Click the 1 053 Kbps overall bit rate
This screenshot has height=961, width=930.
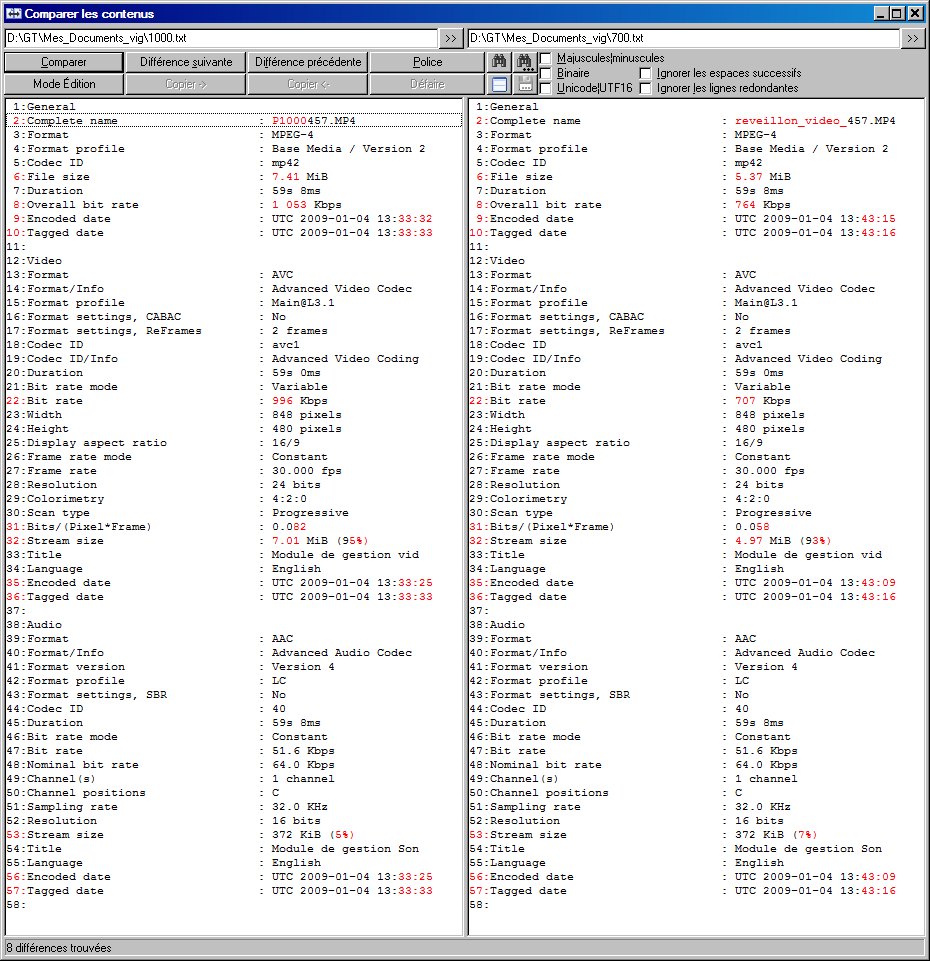click(307, 205)
